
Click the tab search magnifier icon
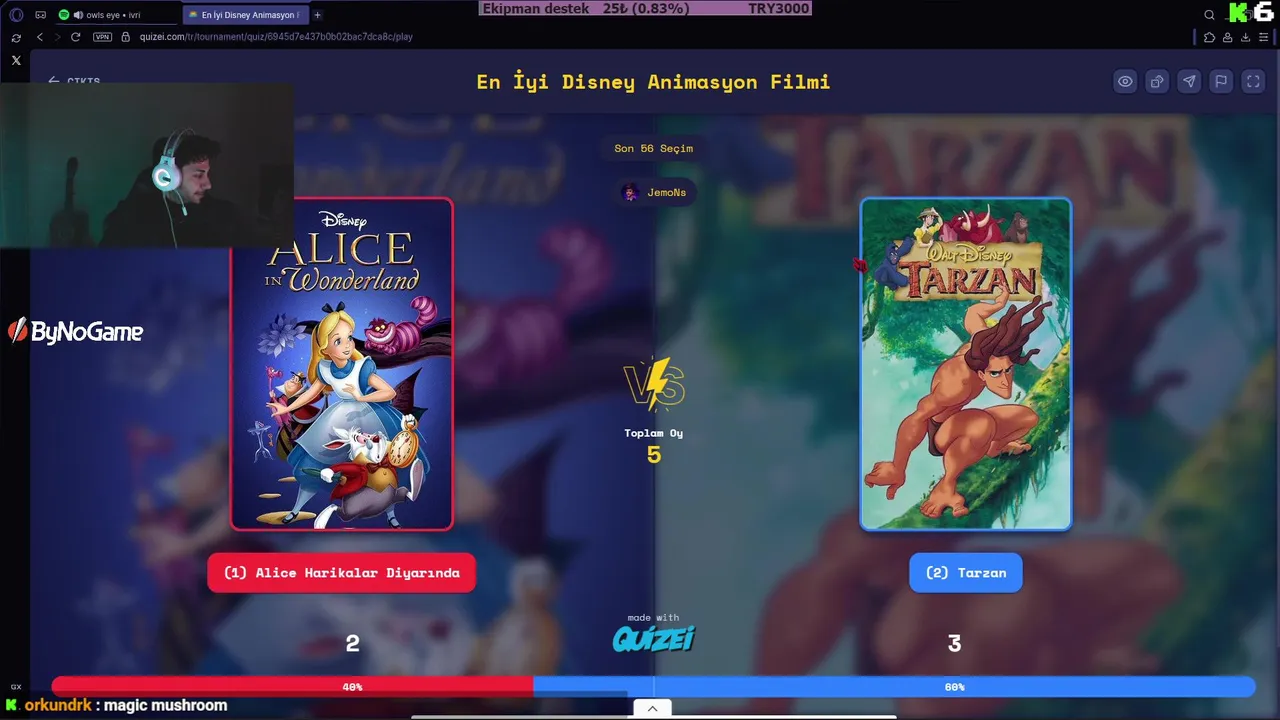(1209, 15)
